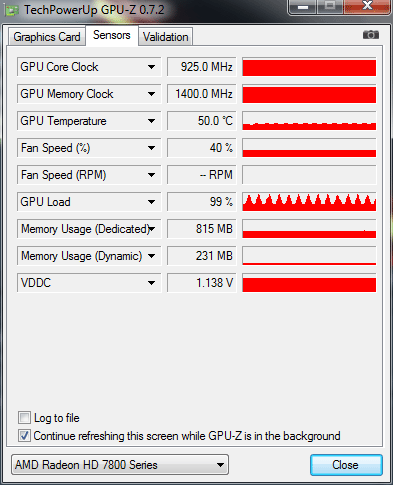Click the GPU-Z app icon in title bar
This screenshot has height=485, width=393.
[x=12, y=10]
